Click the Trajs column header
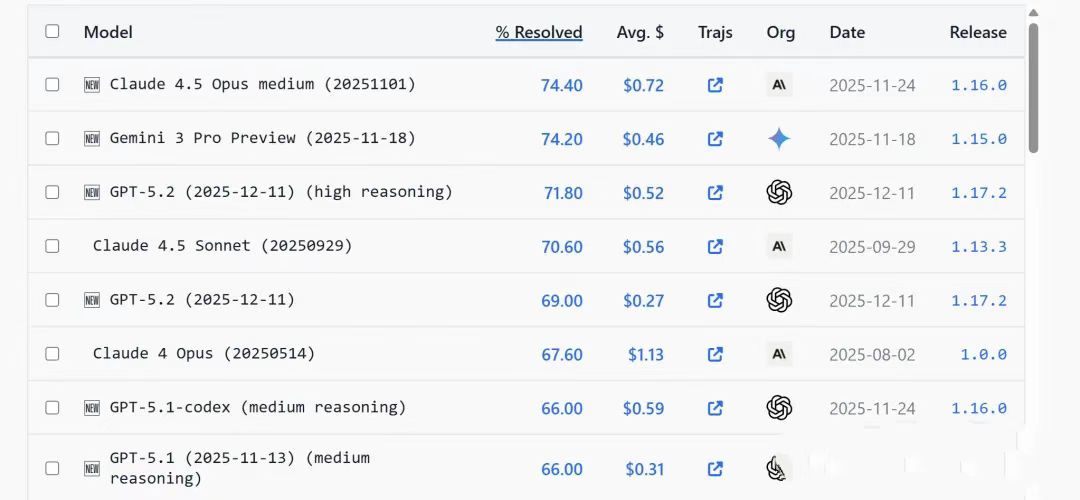The width and height of the screenshot is (1080, 500). coord(715,32)
